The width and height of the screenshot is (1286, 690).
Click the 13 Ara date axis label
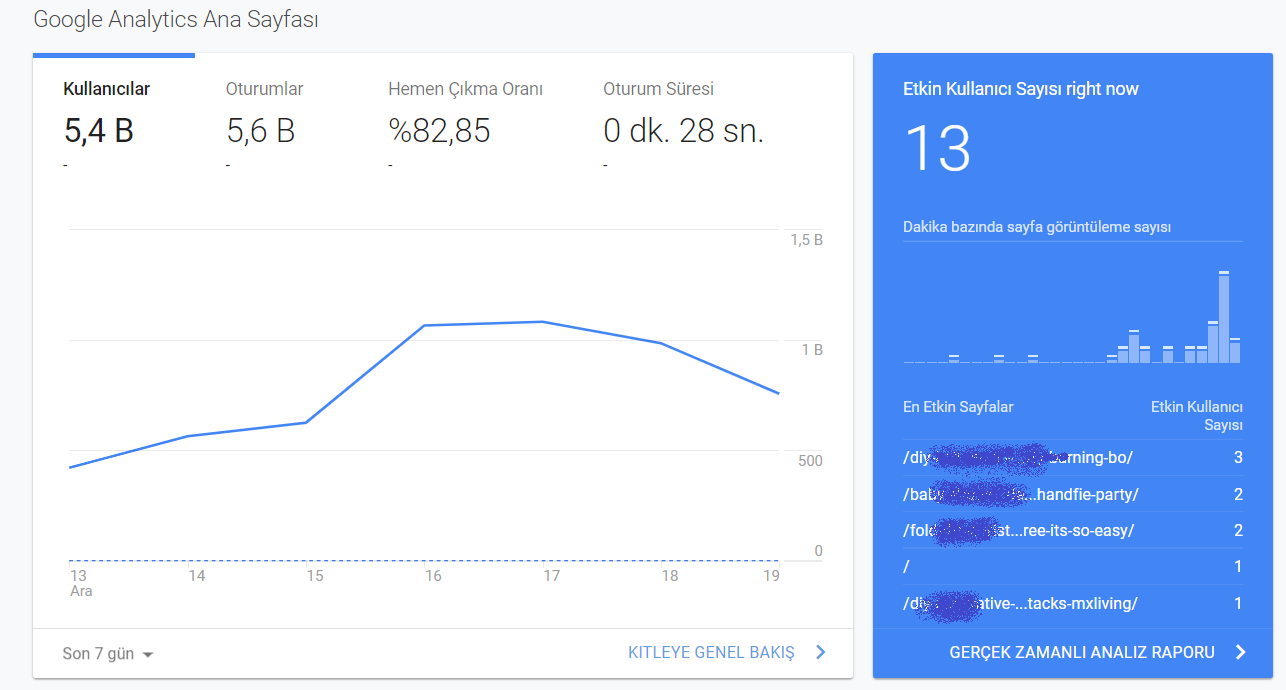(x=81, y=583)
